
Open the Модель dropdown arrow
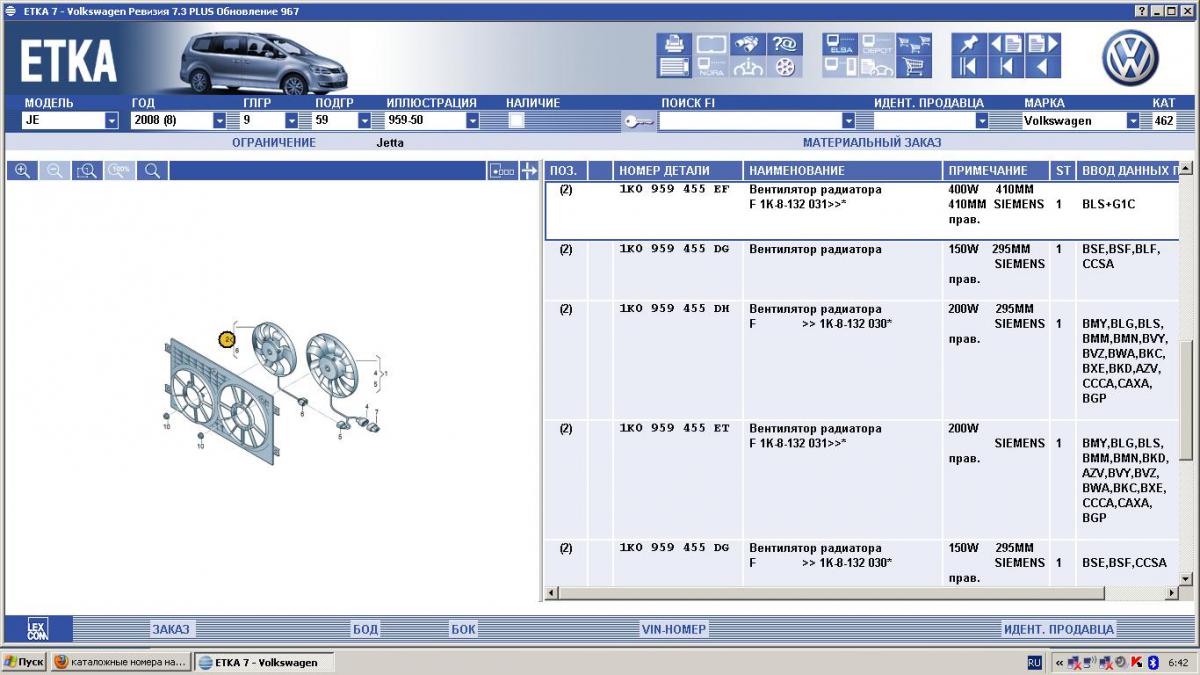click(112, 121)
